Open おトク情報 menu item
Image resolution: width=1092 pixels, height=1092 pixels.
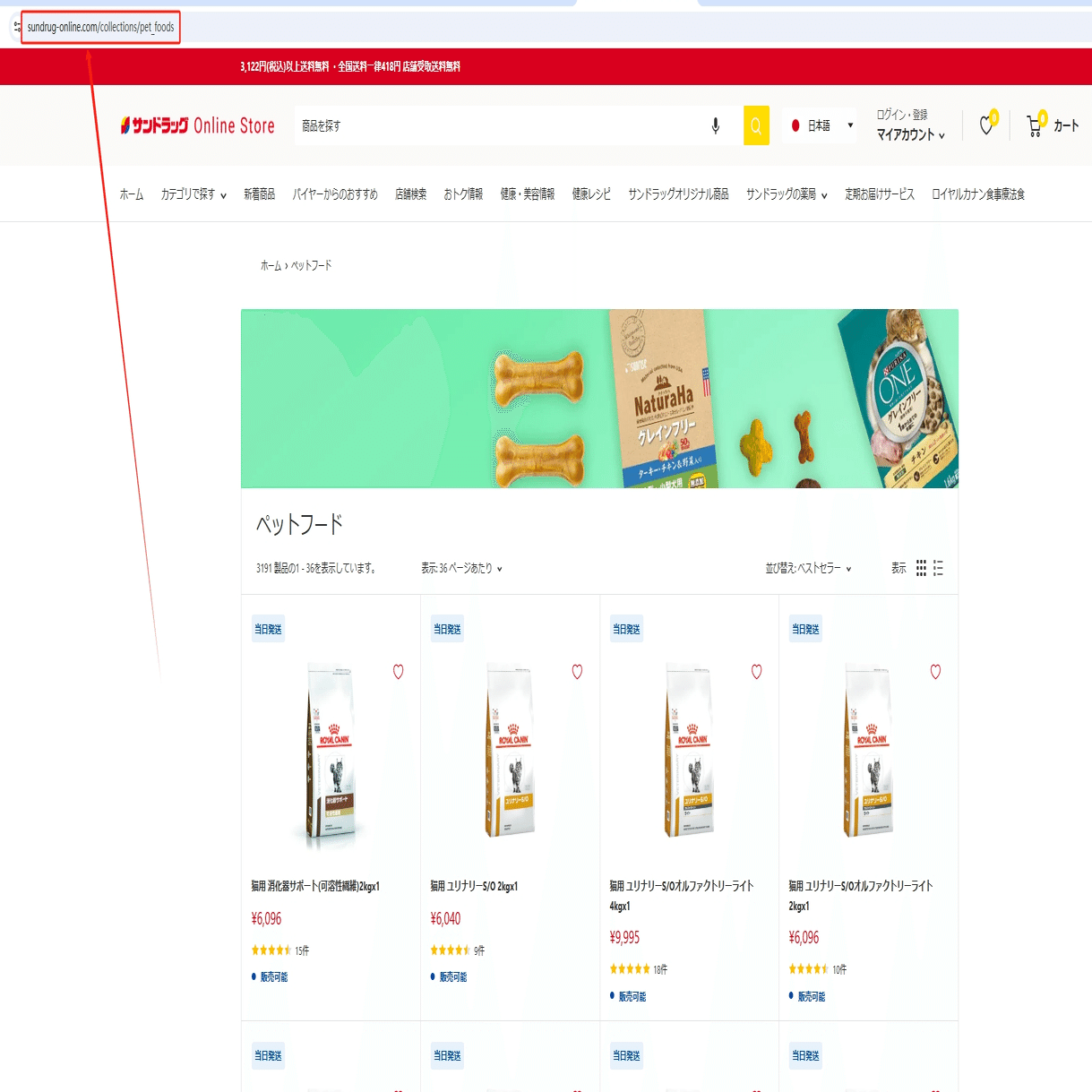pyautogui.click(x=463, y=193)
